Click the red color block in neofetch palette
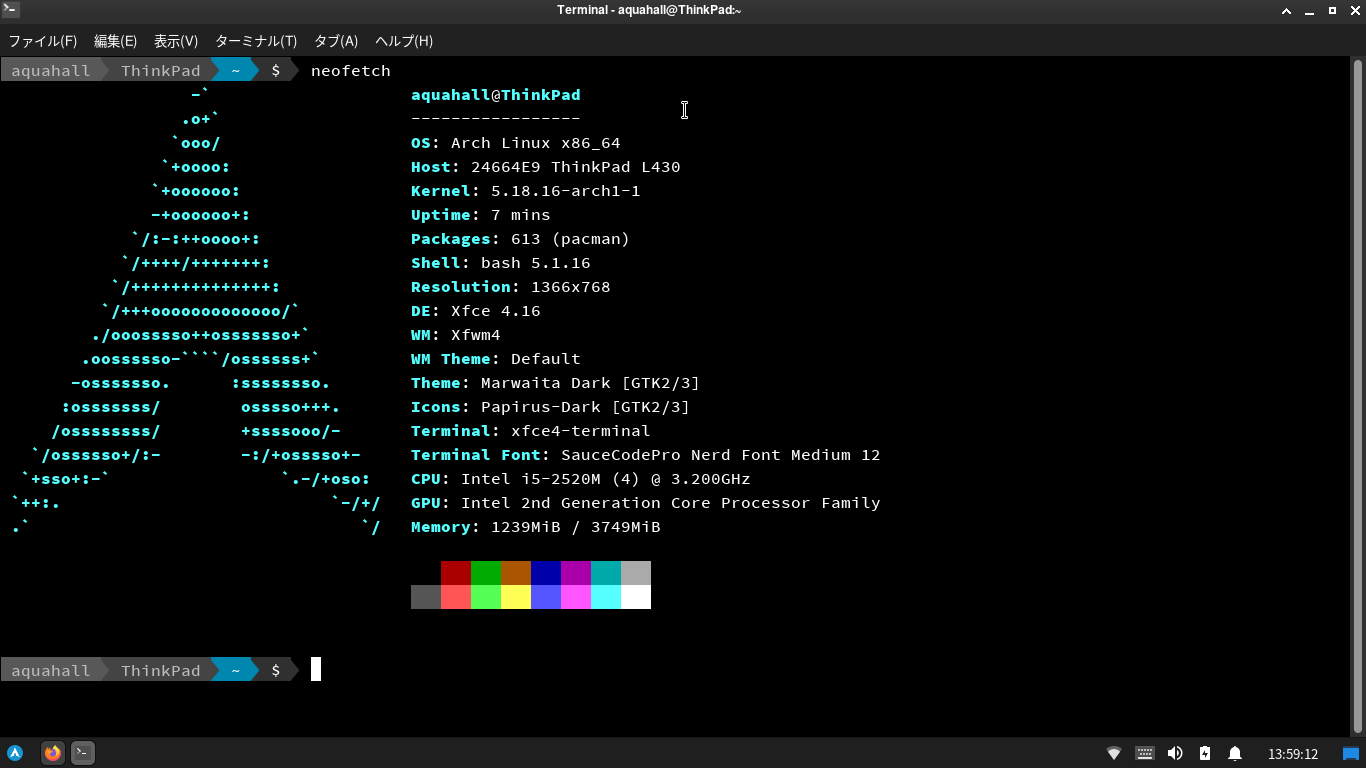The image size is (1366, 768). point(456,573)
